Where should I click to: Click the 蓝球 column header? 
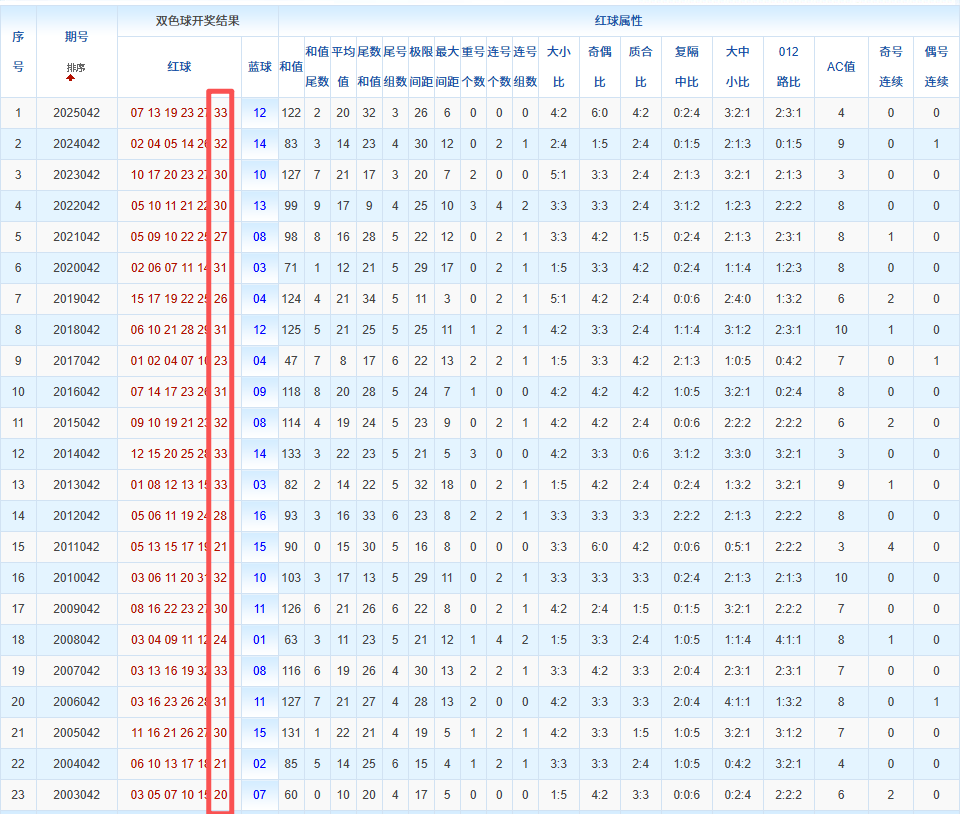[260, 66]
